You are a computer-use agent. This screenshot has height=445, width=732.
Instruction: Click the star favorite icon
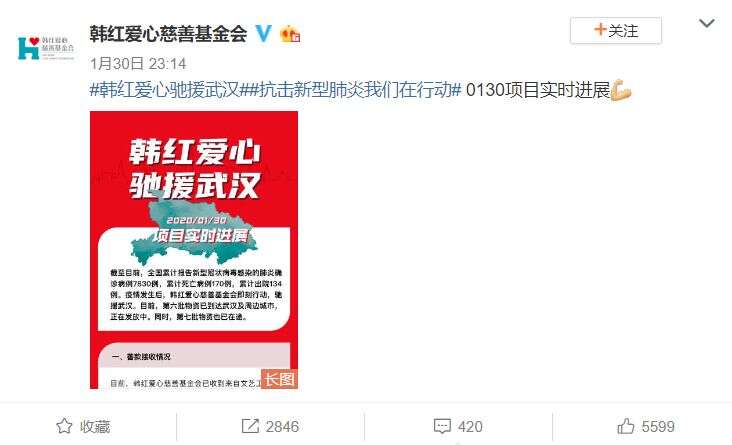(x=64, y=426)
